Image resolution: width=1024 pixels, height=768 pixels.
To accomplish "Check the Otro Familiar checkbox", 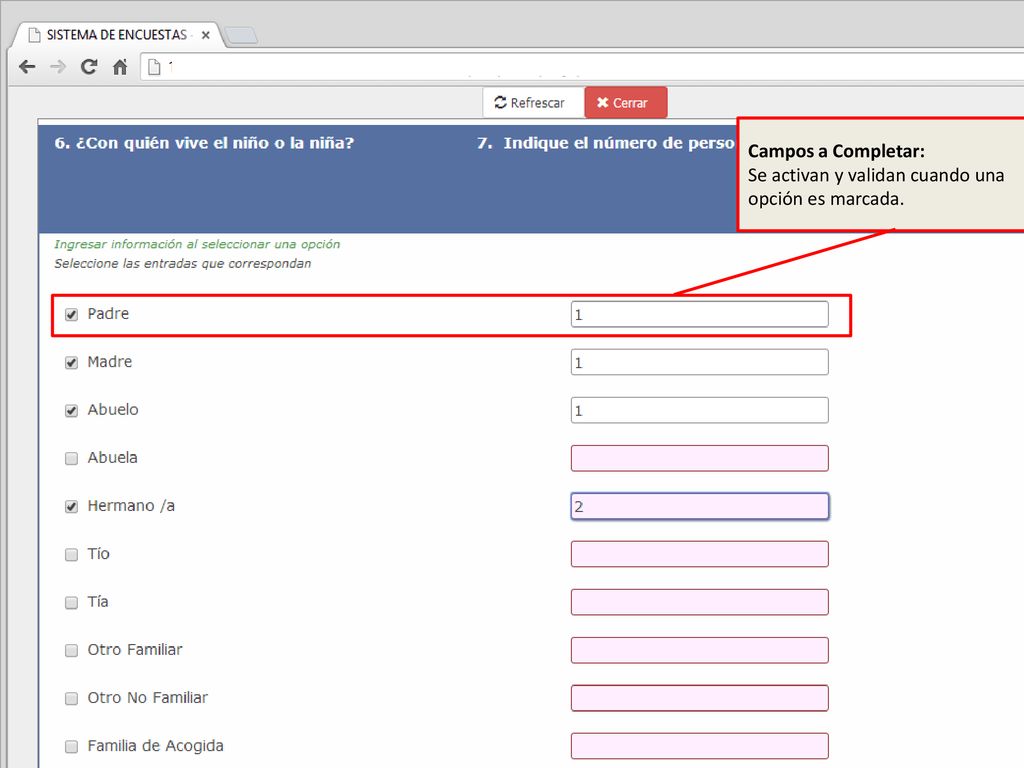I will pyautogui.click(x=72, y=650).
